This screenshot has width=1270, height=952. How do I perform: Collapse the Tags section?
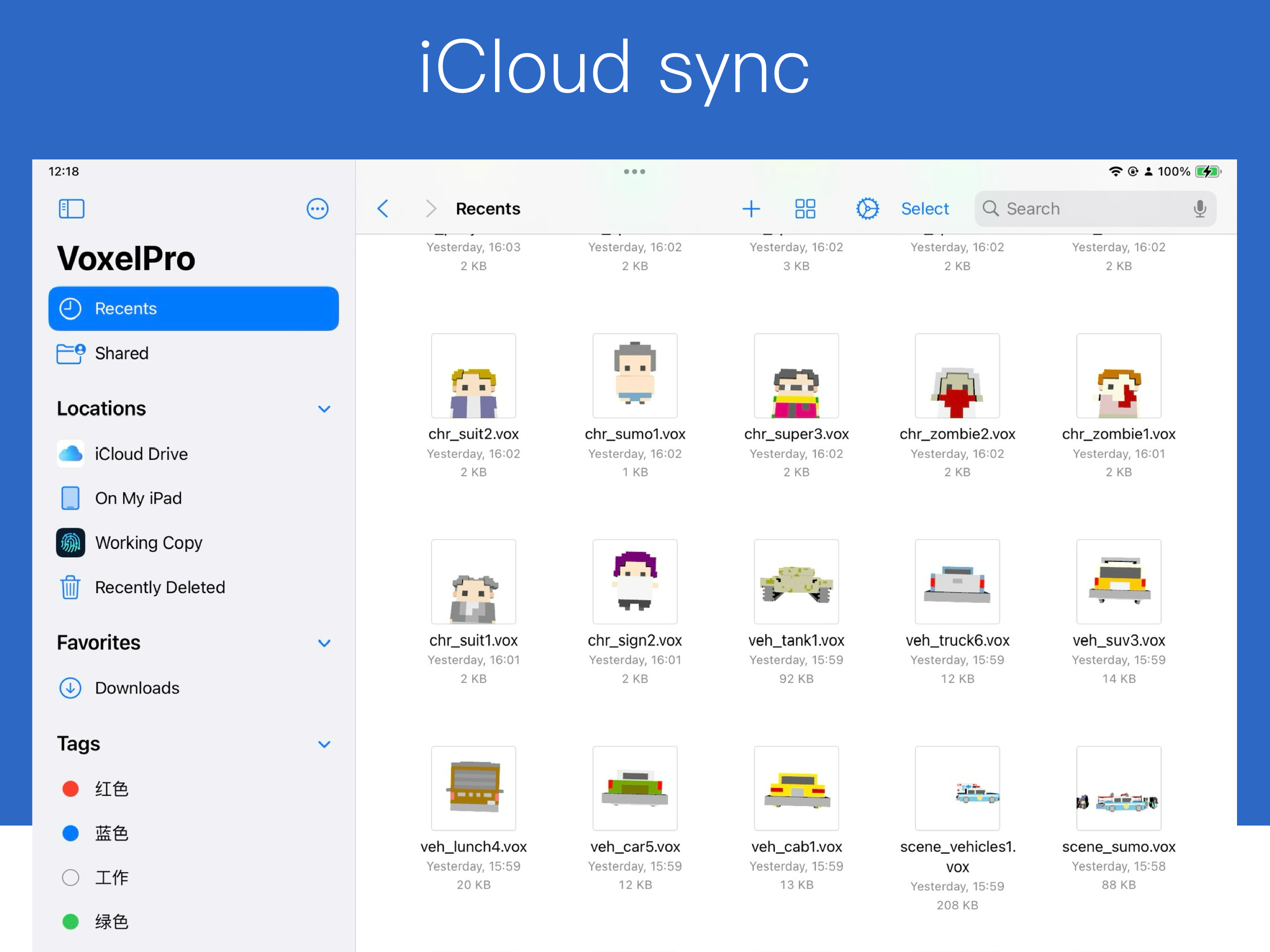[x=324, y=744]
